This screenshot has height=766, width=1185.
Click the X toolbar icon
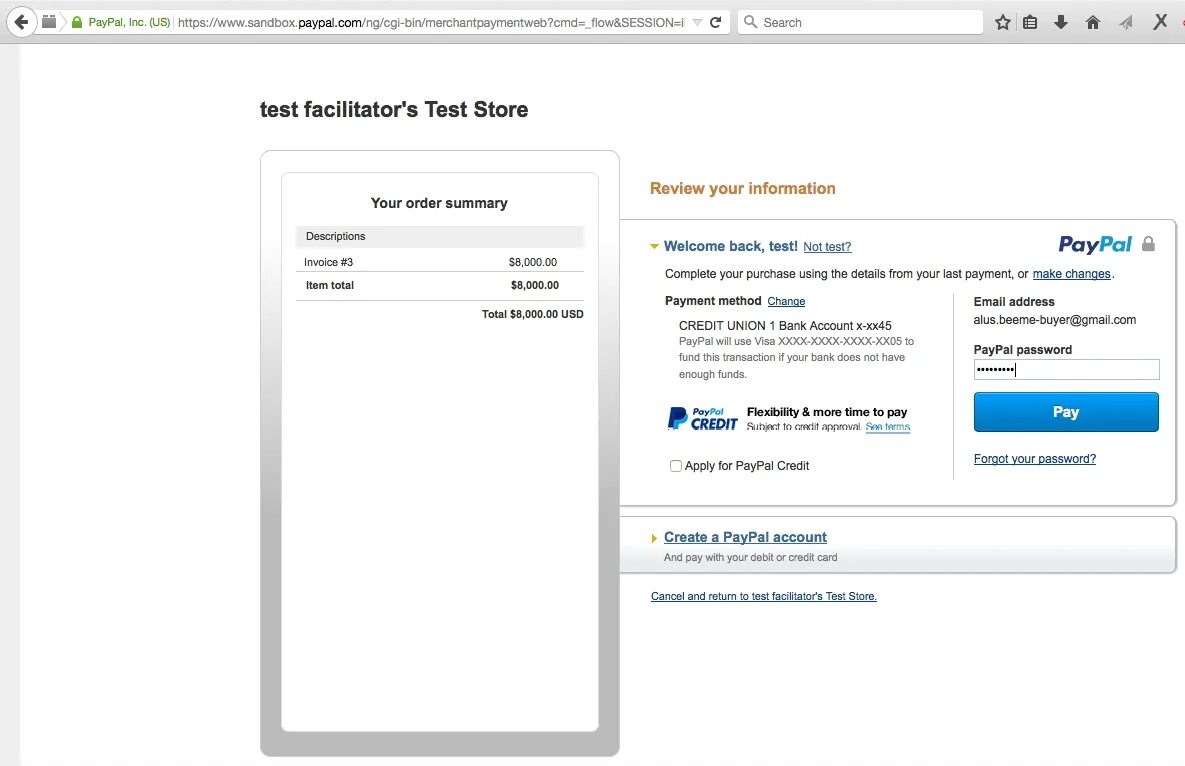pyautogui.click(x=1160, y=21)
